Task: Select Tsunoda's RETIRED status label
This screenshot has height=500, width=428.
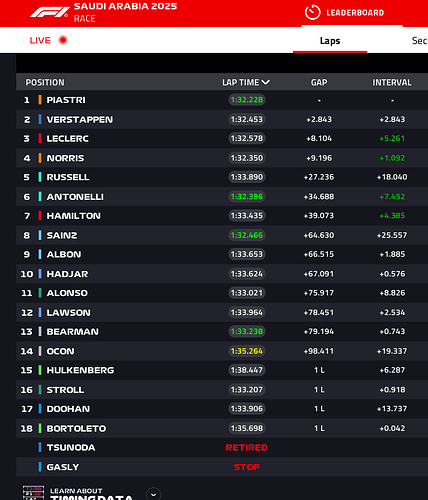Action: (247, 448)
